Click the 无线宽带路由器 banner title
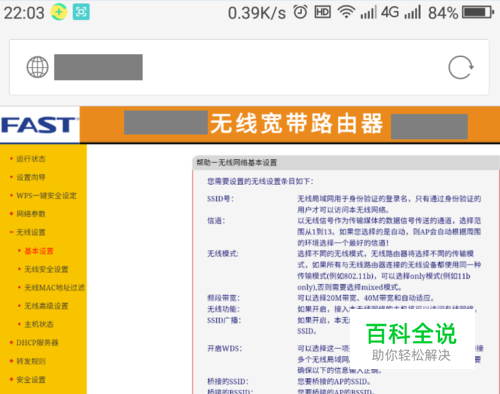 (296, 124)
